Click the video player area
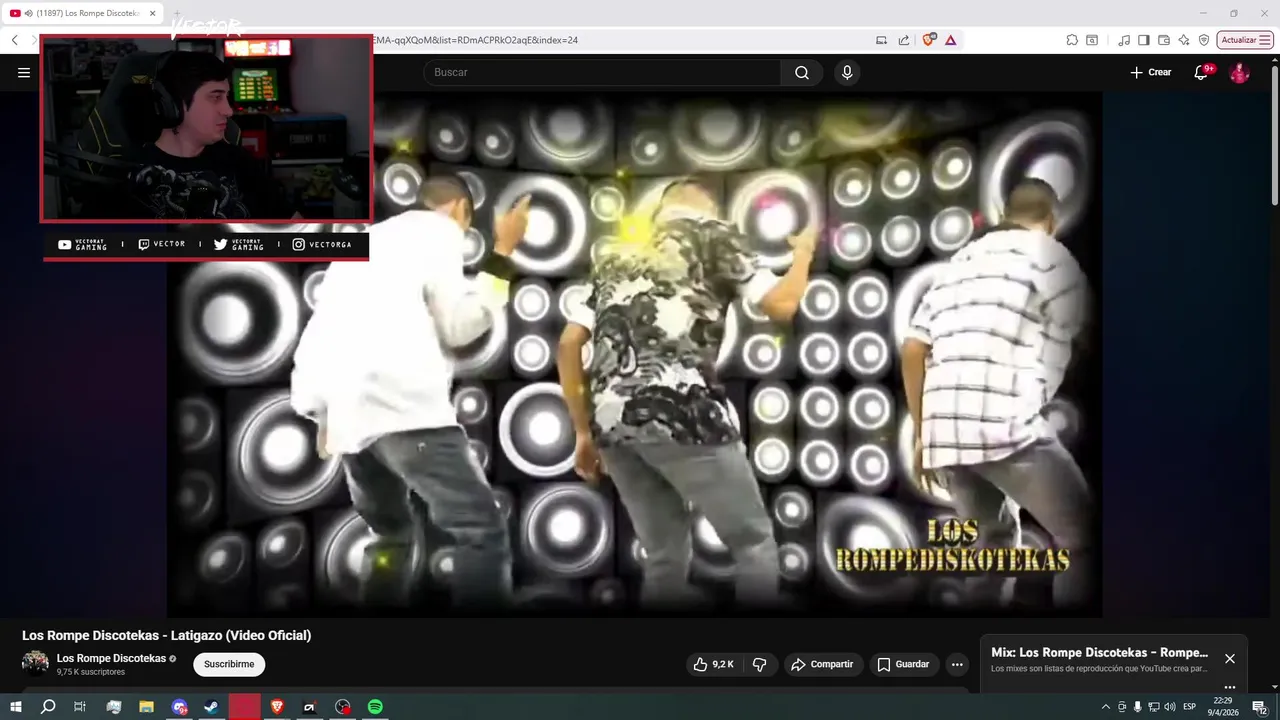The width and height of the screenshot is (1280, 720). pyautogui.click(x=634, y=354)
